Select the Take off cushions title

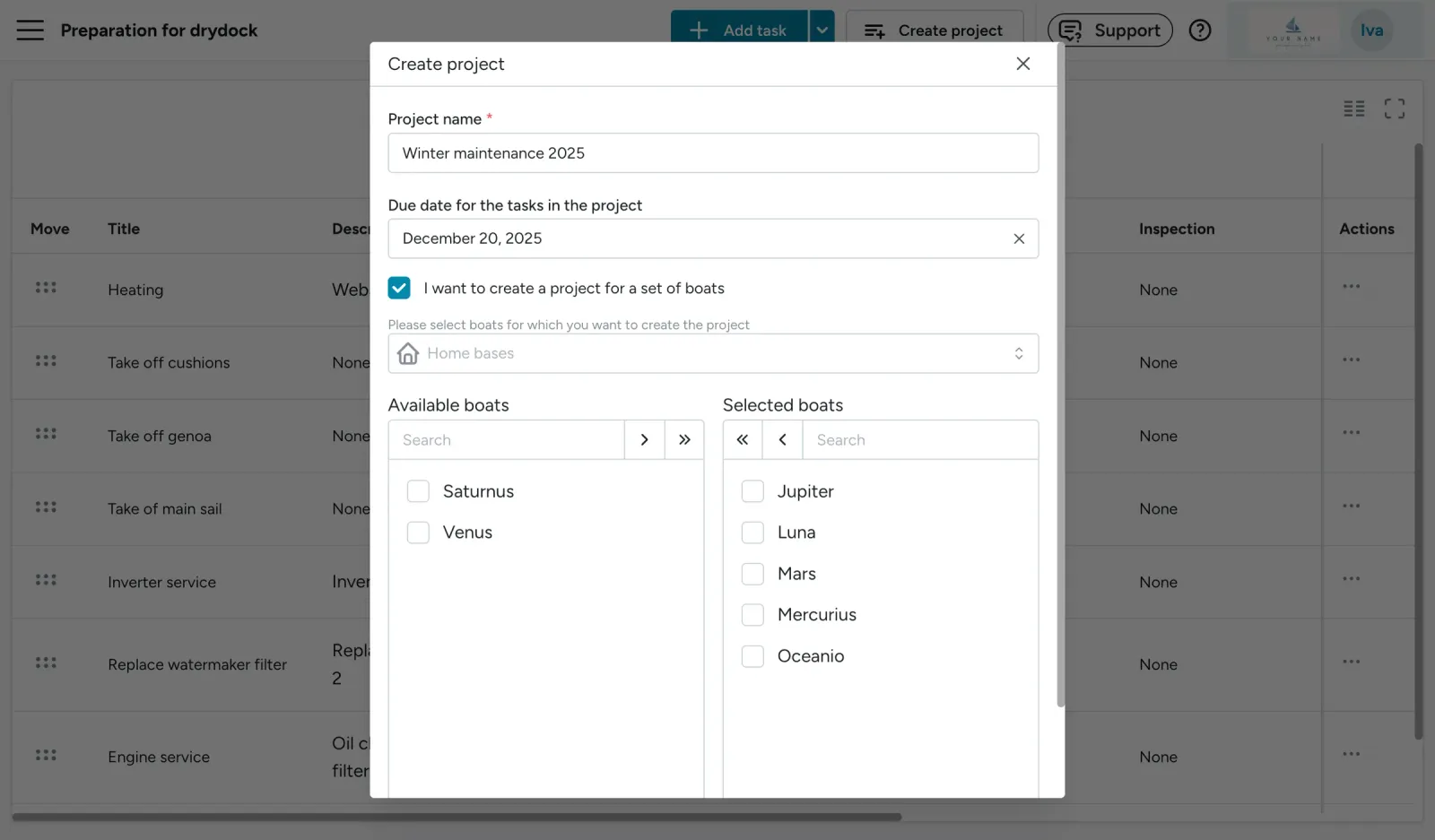pyautogui.click(x=169, y=362)
